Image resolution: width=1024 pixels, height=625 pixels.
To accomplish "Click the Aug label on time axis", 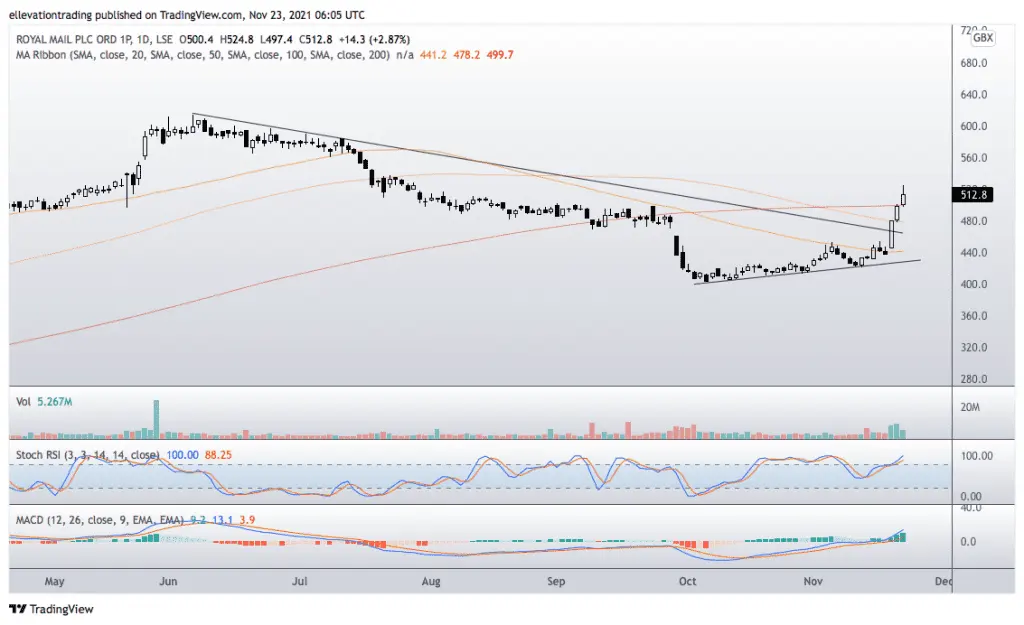I will click(x=431, y=581).
